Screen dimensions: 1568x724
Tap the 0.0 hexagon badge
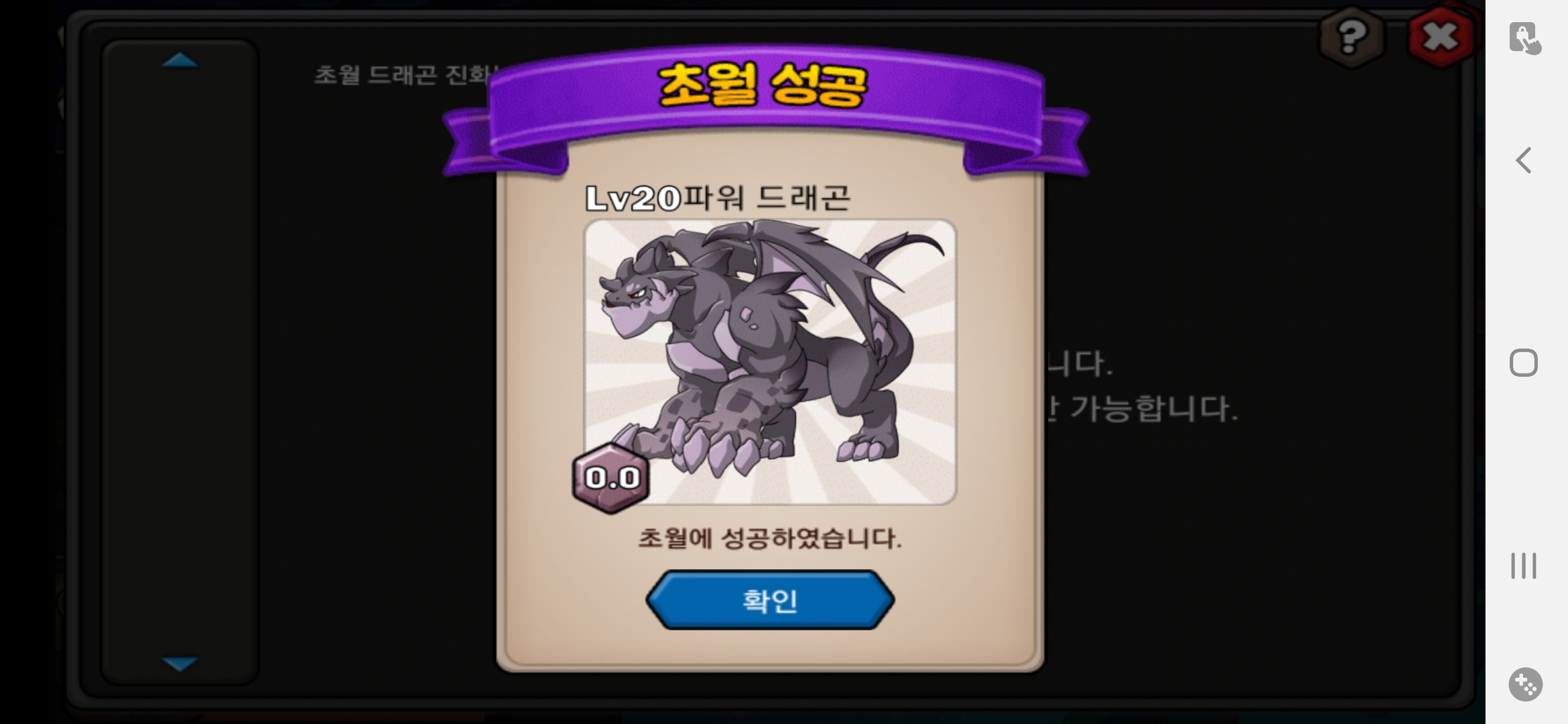611,478
